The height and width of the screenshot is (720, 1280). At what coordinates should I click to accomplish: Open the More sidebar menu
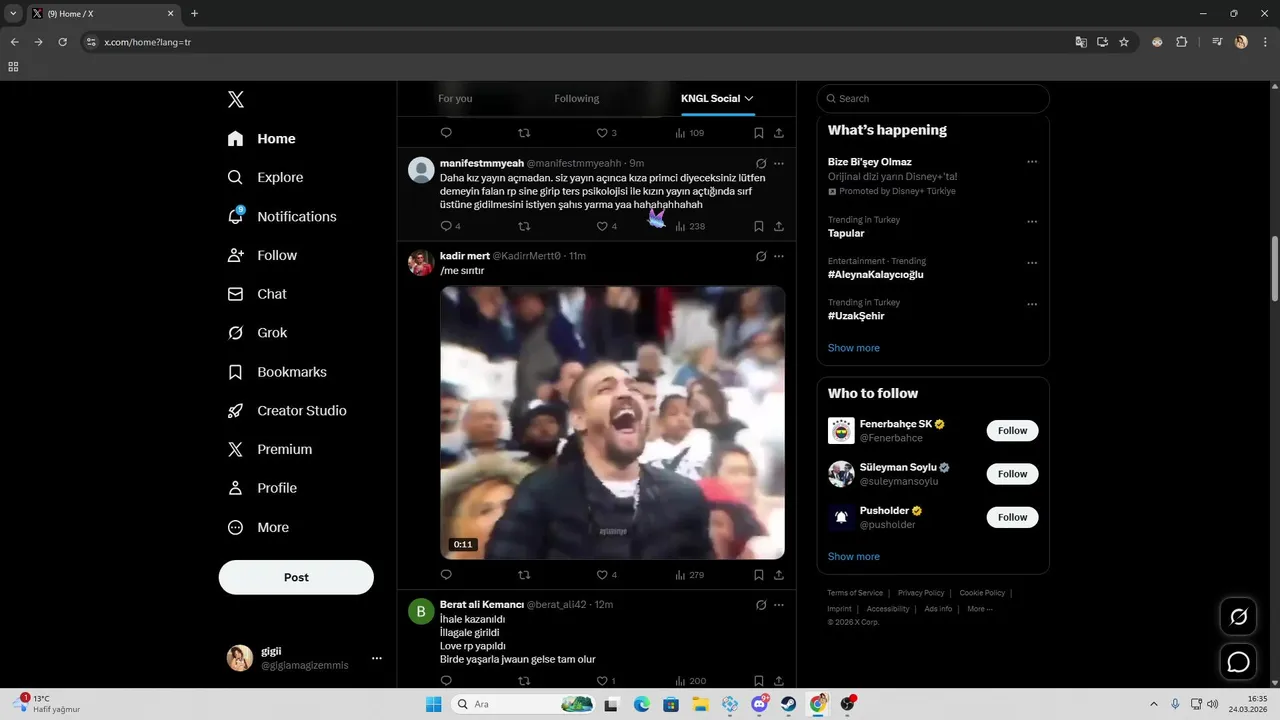click(x=259, y=527)
